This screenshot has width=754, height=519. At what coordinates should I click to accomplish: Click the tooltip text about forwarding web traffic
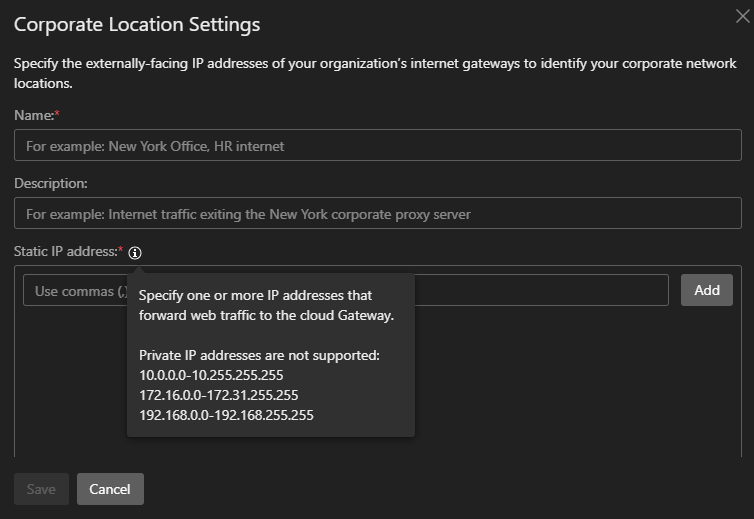266,305
